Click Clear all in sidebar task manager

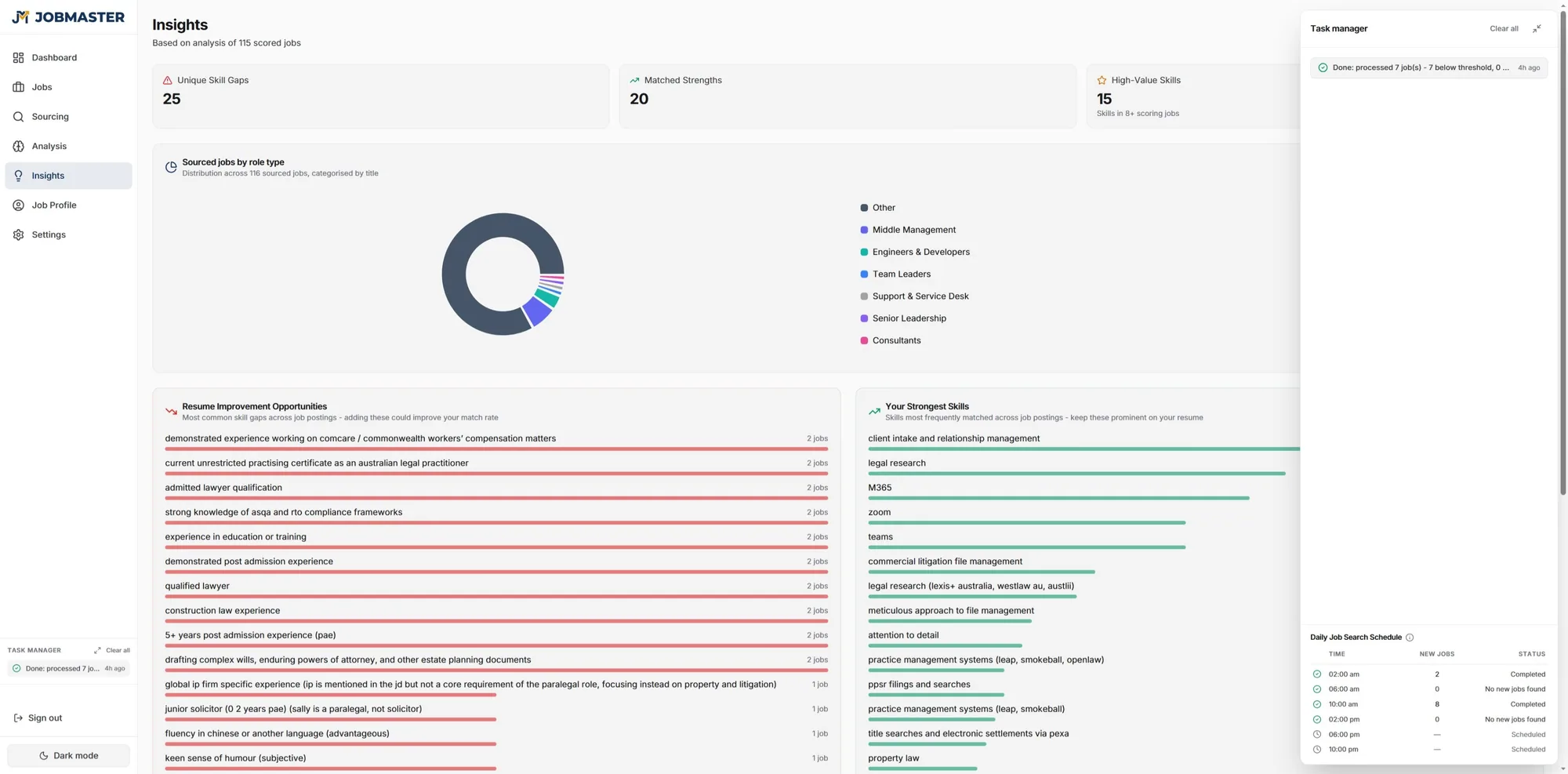coord(118,650)
